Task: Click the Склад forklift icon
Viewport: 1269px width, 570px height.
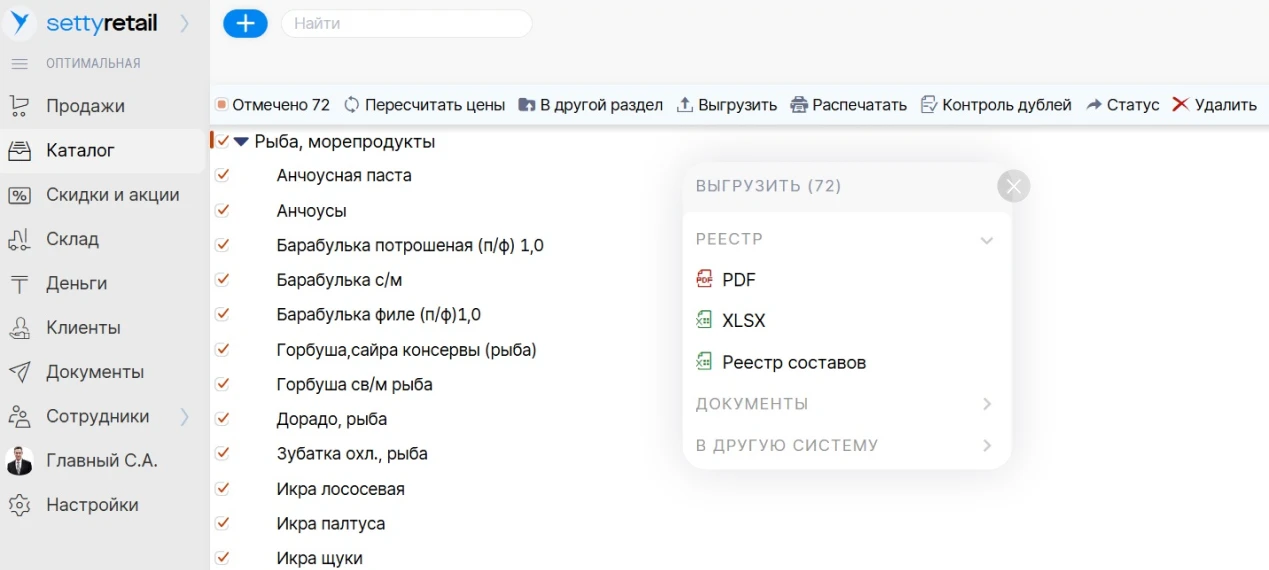Action: (x=19, y=239)
